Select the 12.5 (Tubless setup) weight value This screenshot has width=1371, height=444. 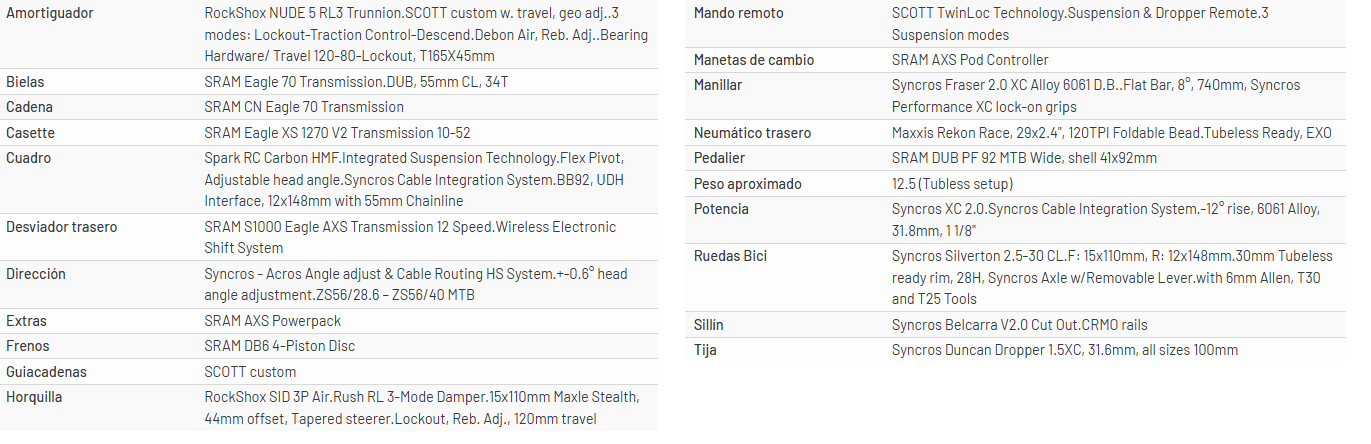tap(952, 184)
